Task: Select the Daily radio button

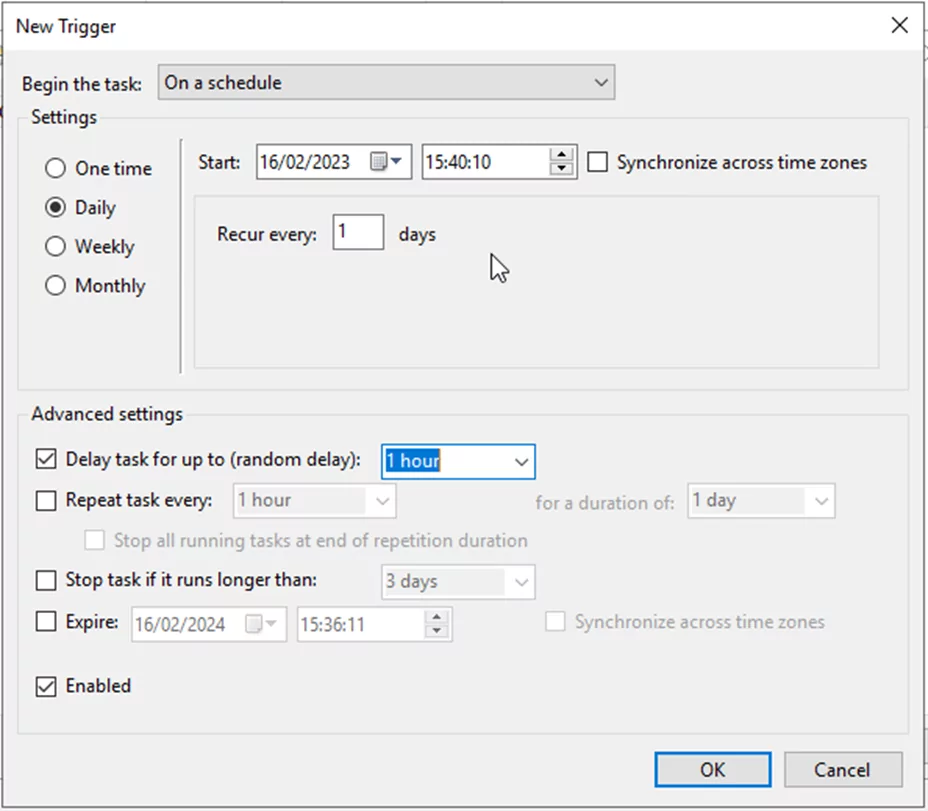Action: (55, 207)
